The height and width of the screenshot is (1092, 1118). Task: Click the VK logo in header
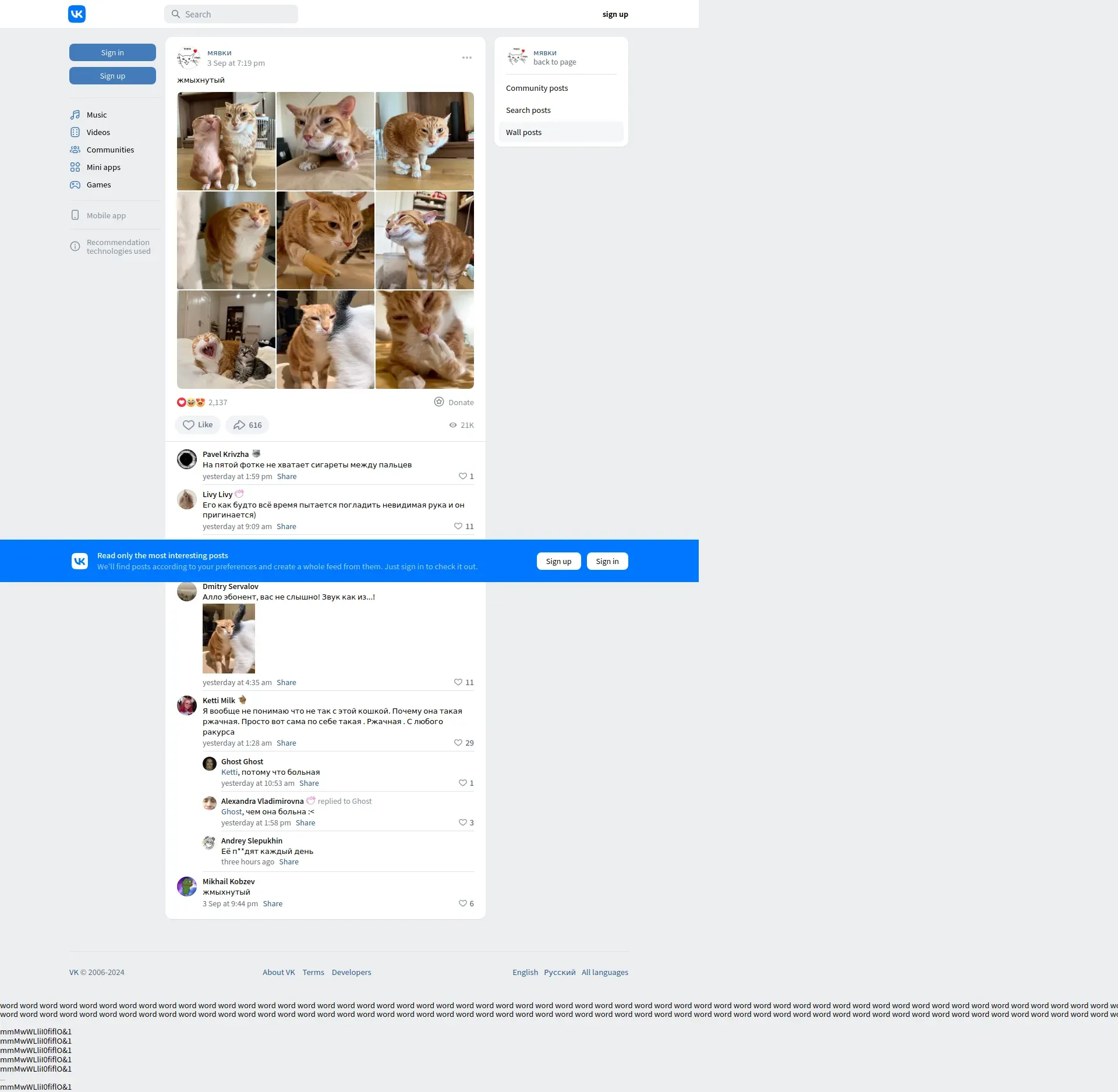(77, 14)
